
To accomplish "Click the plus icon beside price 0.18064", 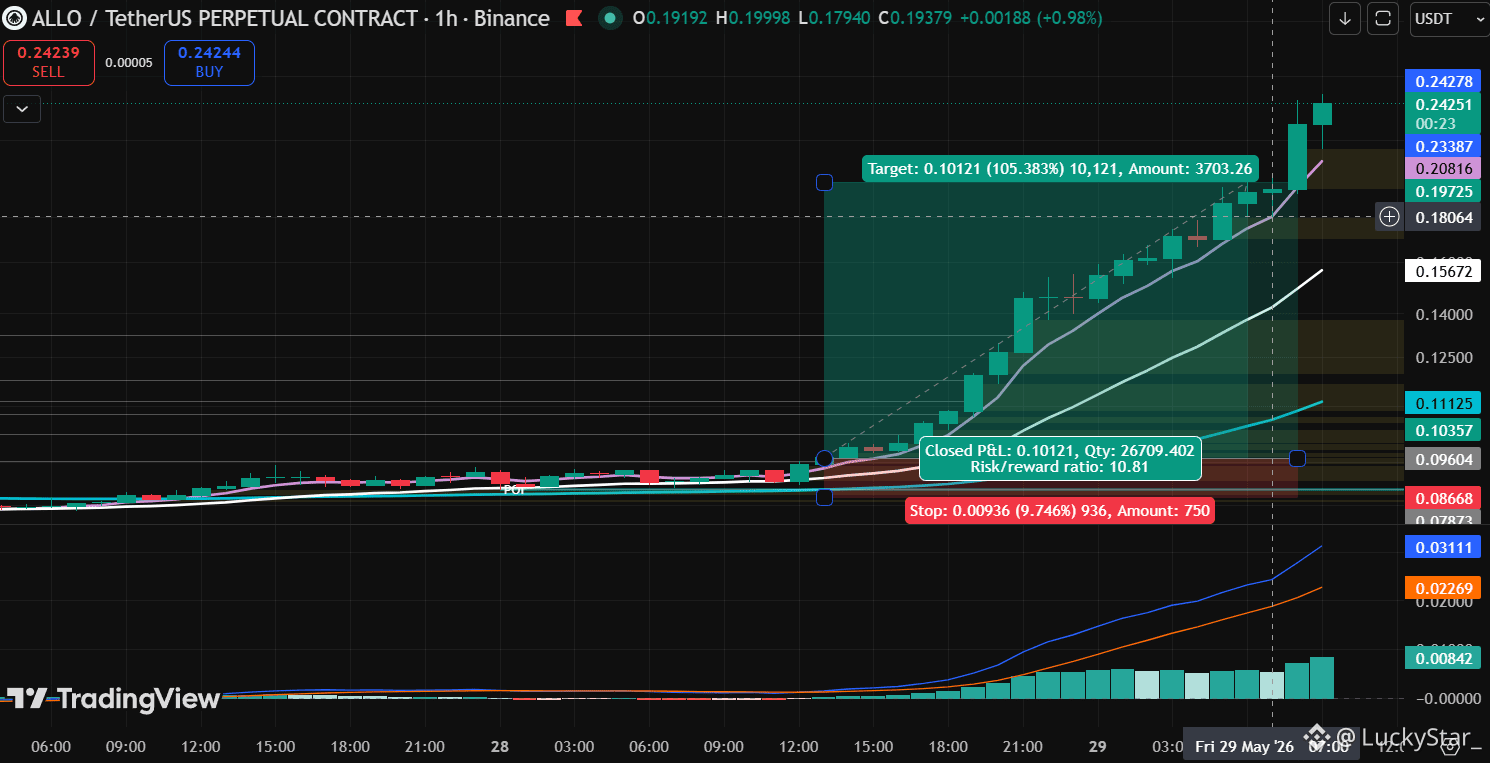I will coord(1389,216).
